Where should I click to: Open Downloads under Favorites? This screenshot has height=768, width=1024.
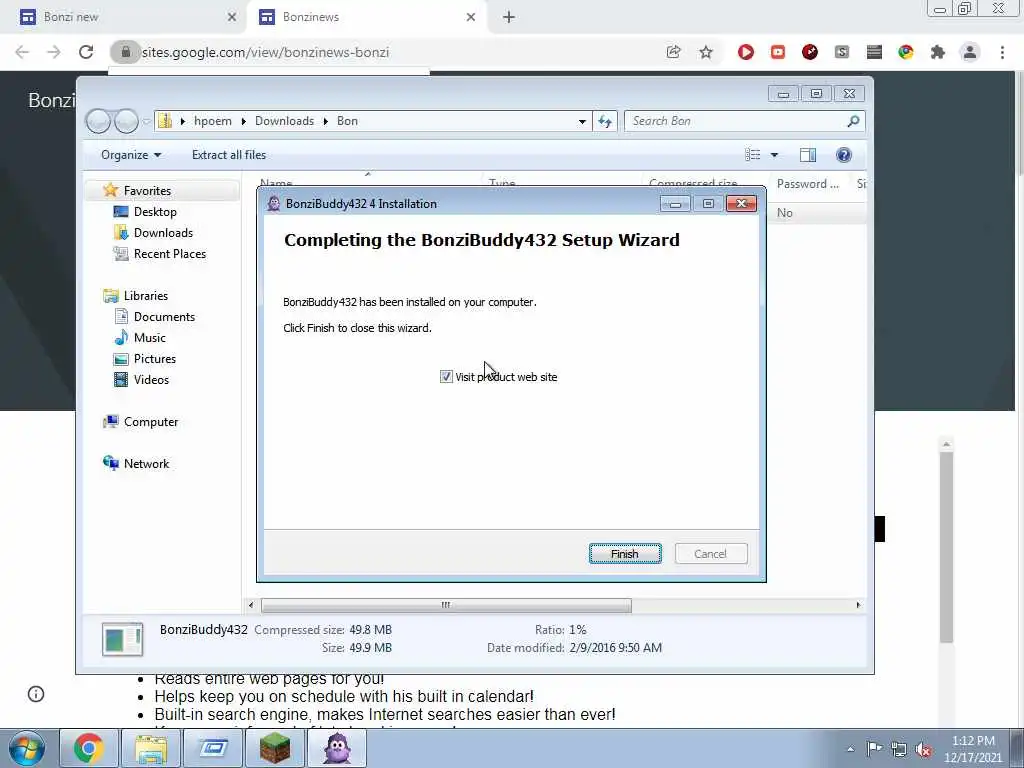(163, 232)
